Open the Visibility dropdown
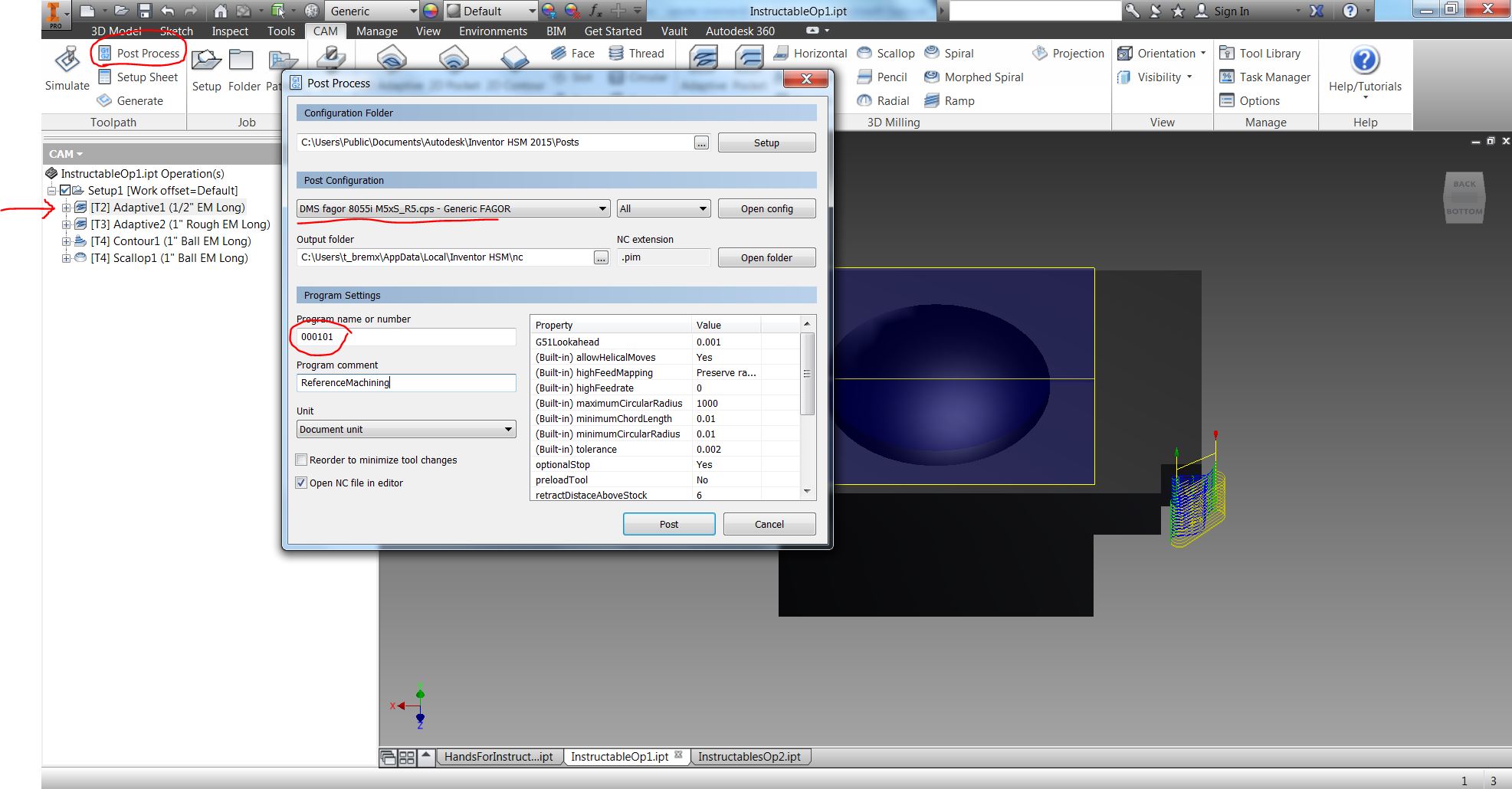 pyautogui.click(x=1155, y=77)
